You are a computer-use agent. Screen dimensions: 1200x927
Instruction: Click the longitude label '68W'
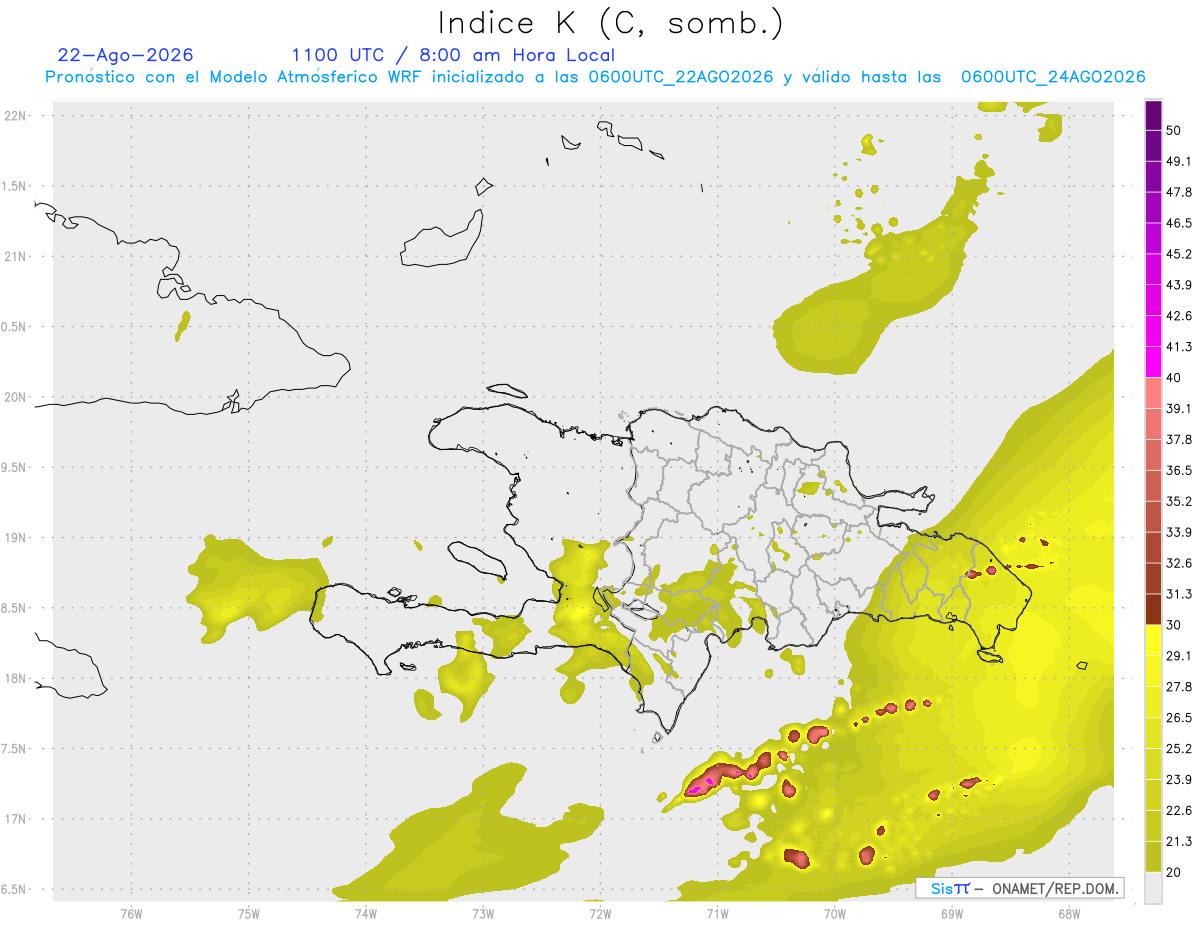(1068, 913)
